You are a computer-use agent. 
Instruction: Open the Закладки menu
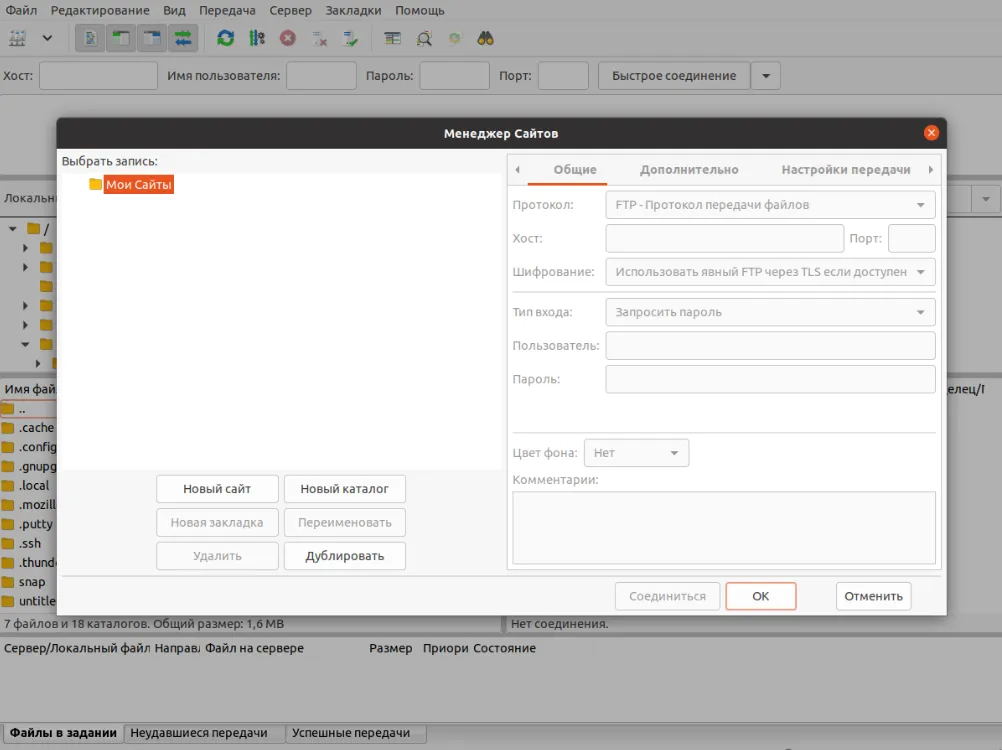353,10
